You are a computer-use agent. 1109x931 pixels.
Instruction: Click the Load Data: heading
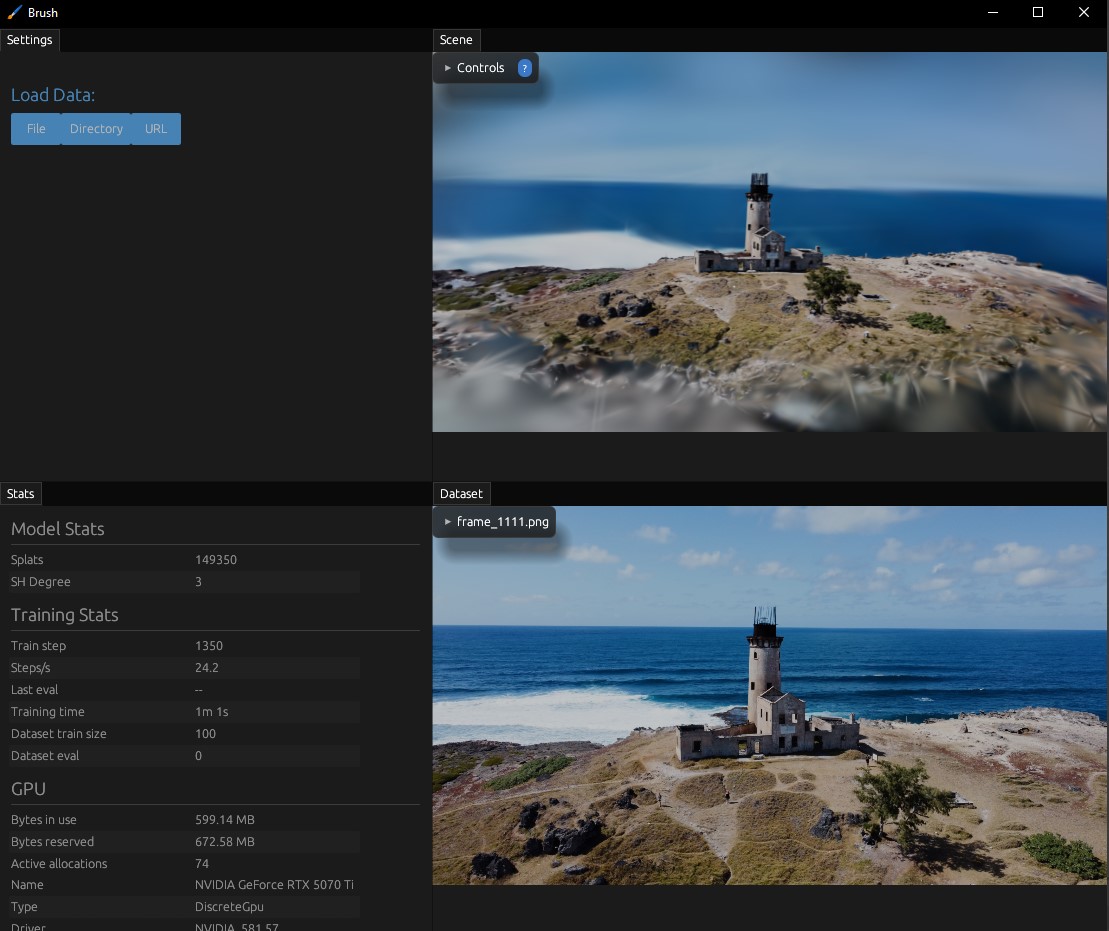click(53, 95)
